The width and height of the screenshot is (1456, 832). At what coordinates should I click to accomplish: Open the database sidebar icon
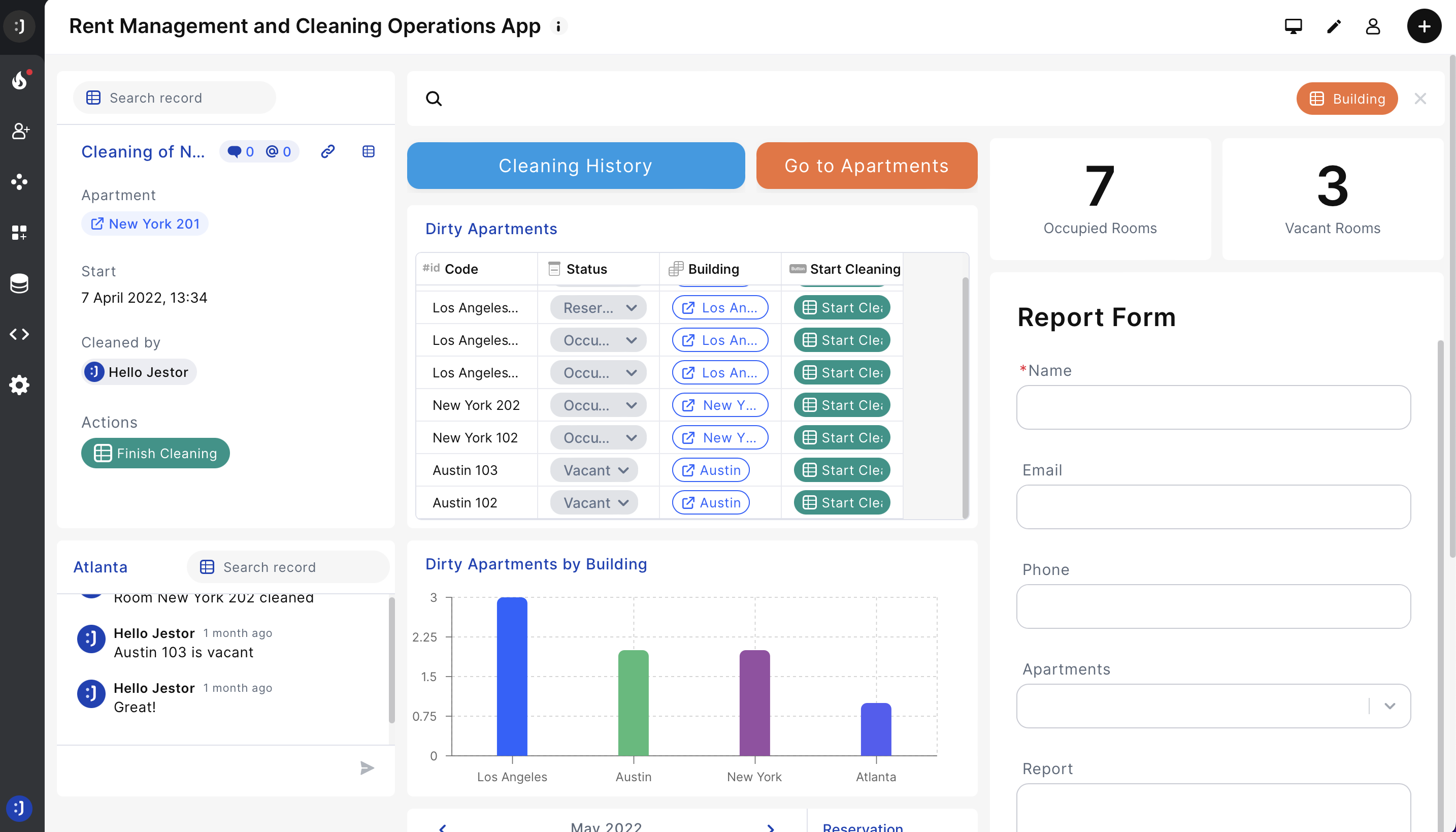(x=19, y=283)
